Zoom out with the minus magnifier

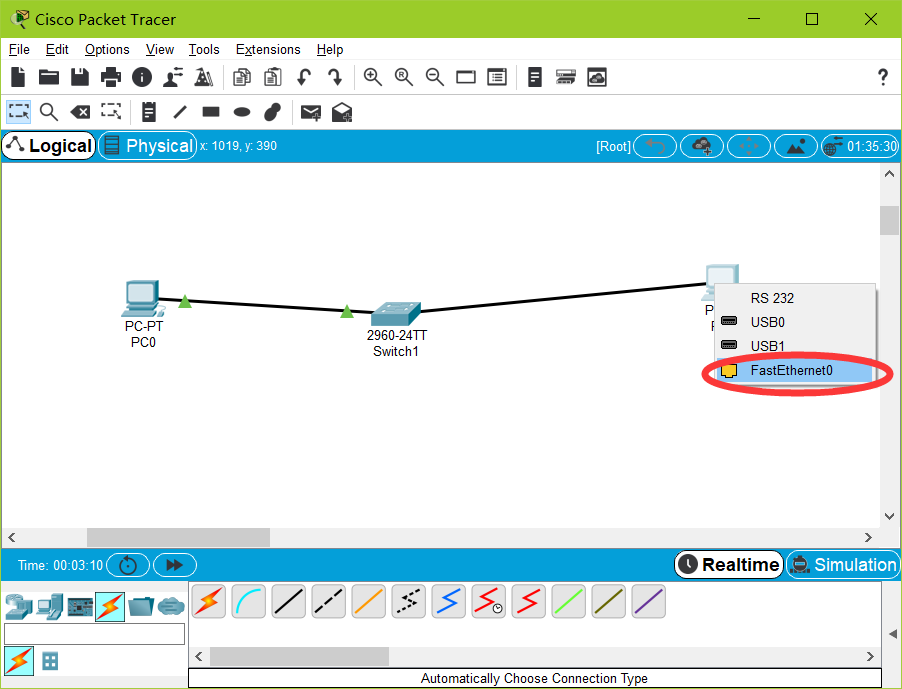tap(435, 77)
